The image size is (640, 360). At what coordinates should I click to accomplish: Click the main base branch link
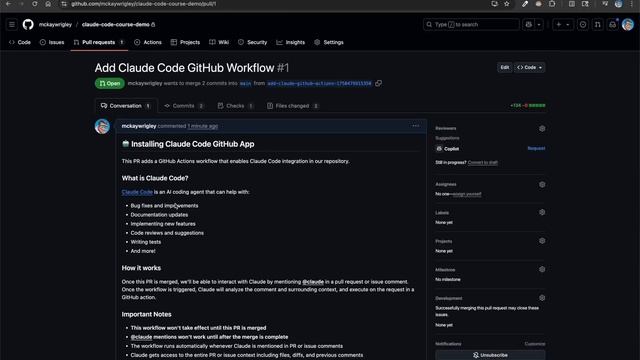(x=245, y=83)
